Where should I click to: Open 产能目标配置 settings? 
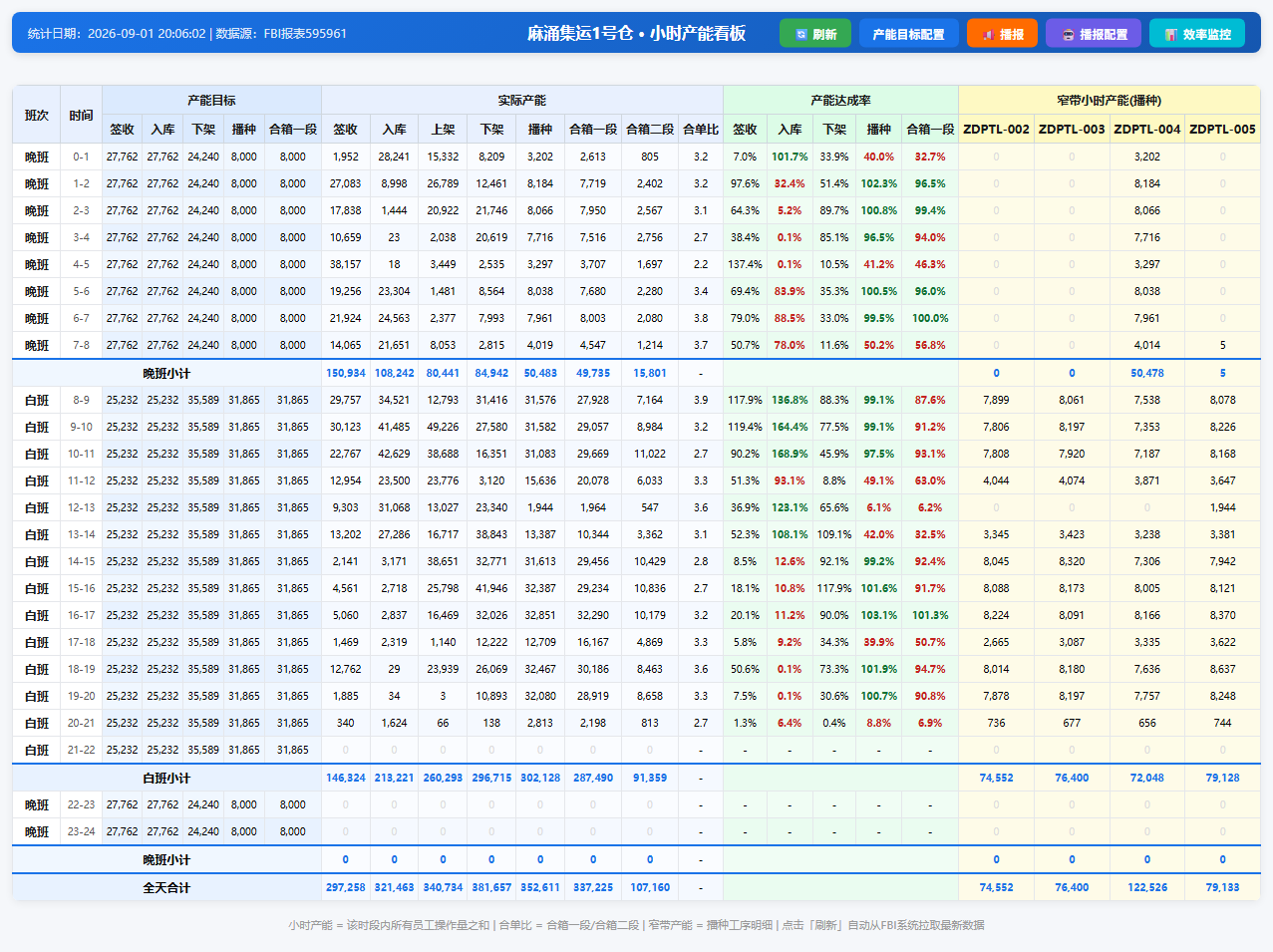coord(908,33)
